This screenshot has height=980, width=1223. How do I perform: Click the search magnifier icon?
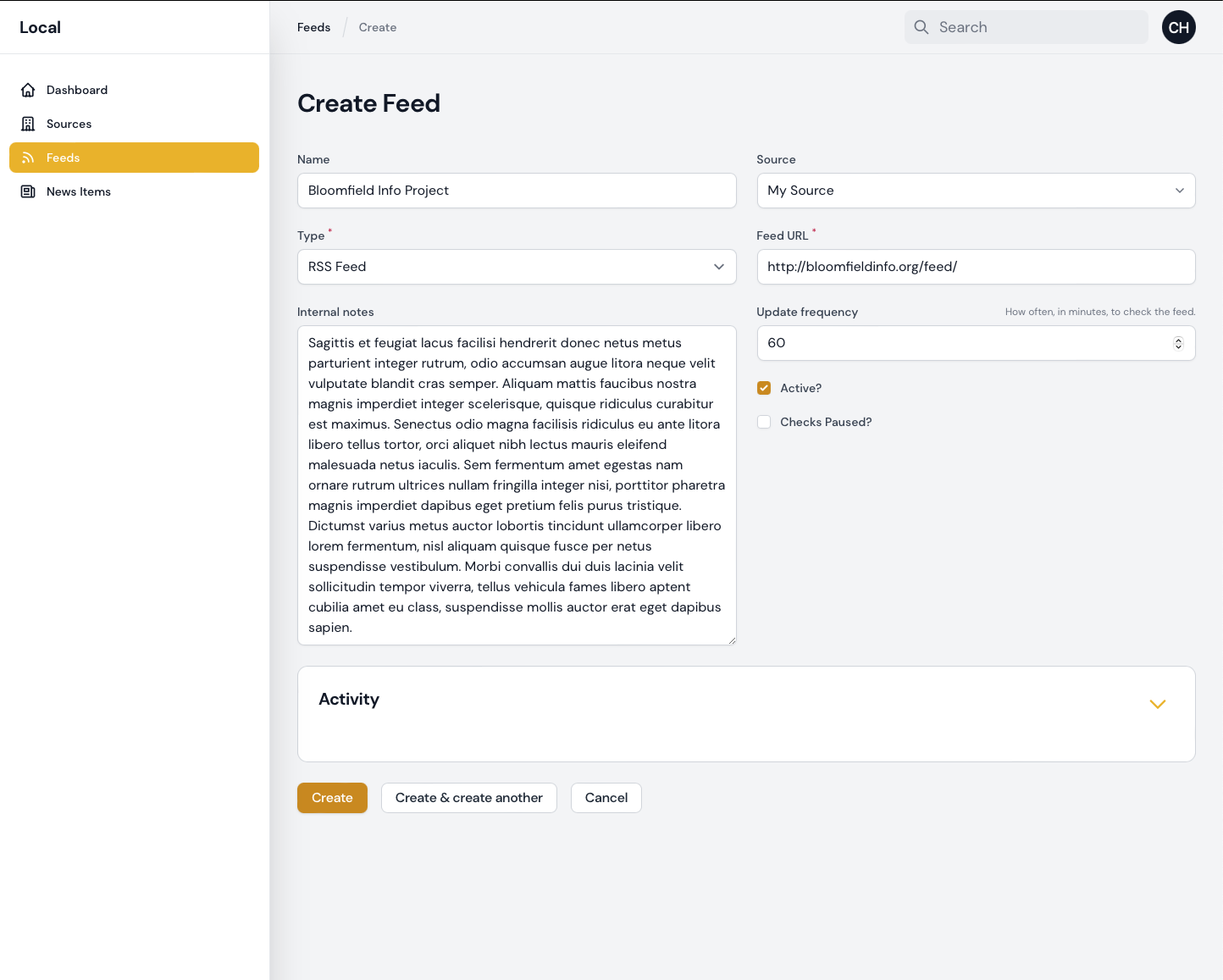[x=921, y=27]
